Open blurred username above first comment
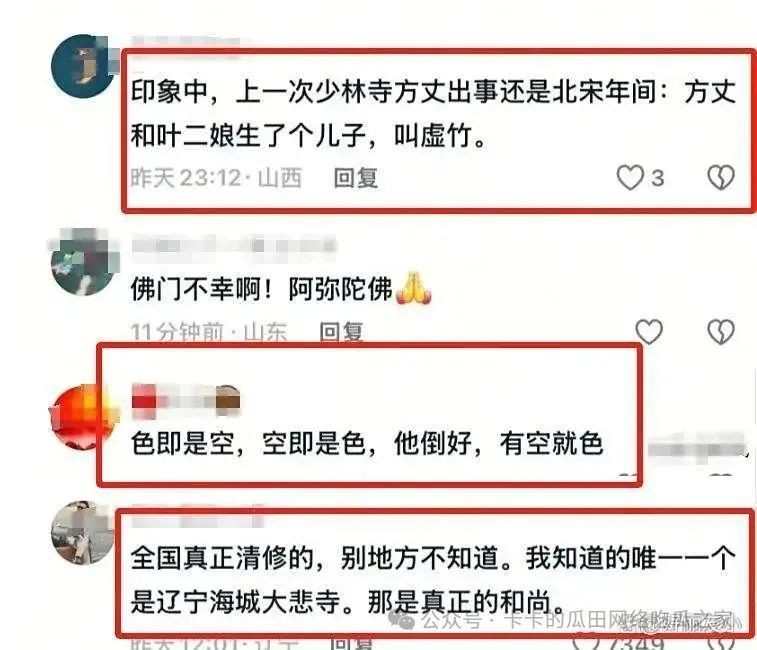The width and height of the screenshot is (757, 650). point(186,42)
